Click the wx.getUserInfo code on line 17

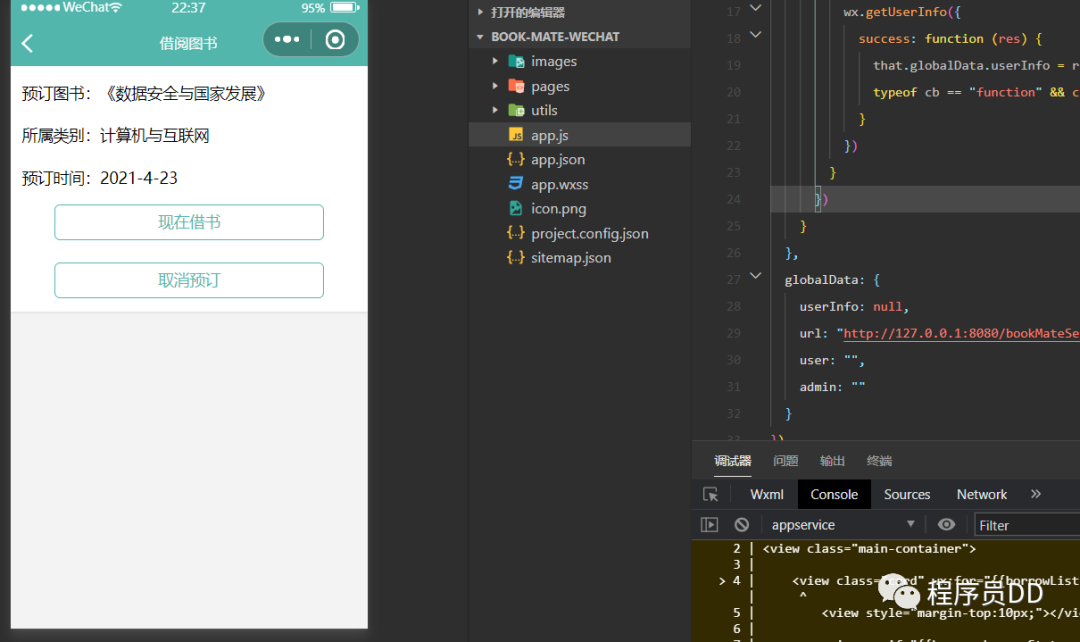tap(902, 12)
